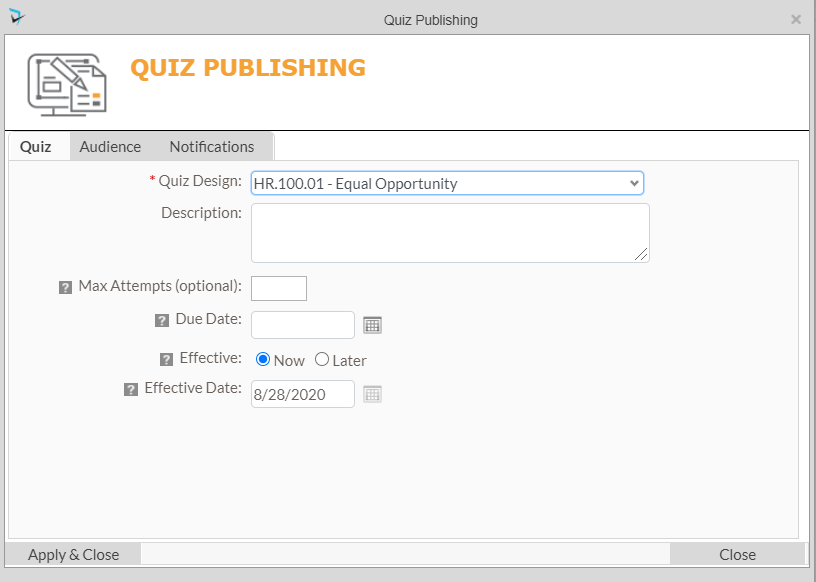Image resolution: width=816 pixels, height=582 pixels.
Task: Click the help icon beside Effective Date
Action: click(131, 390)
